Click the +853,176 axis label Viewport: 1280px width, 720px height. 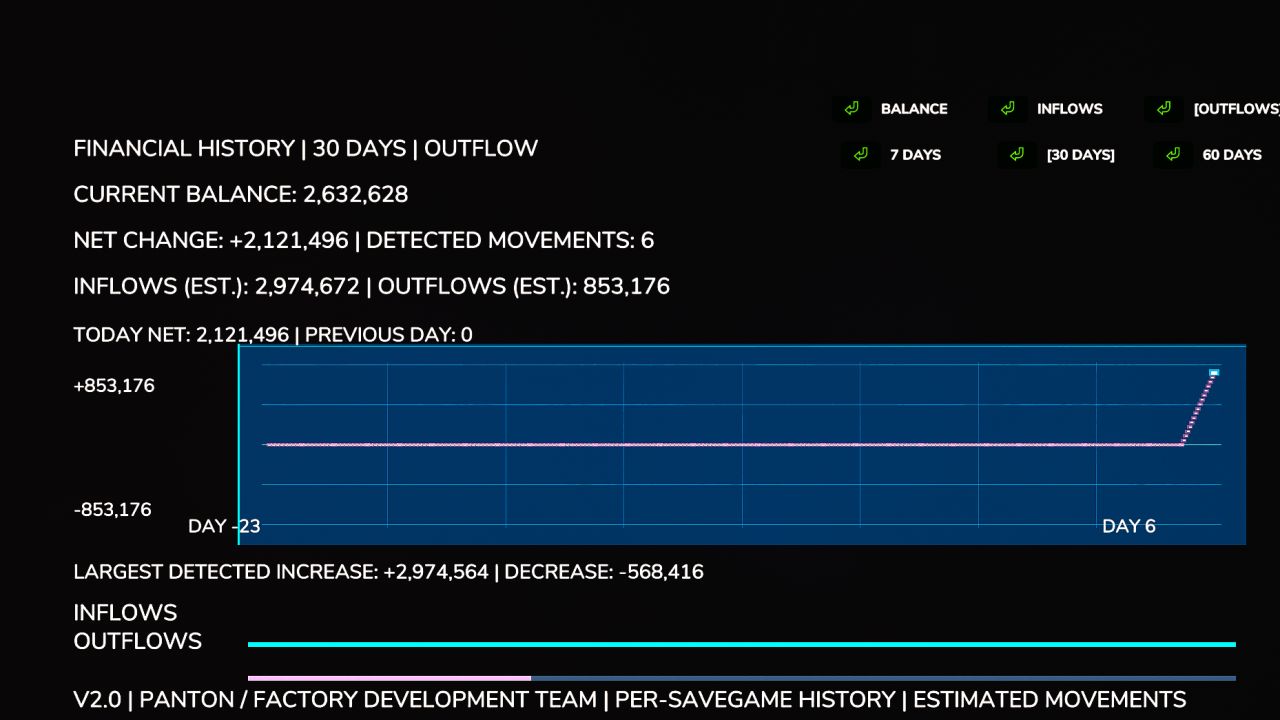tap(114, 386)
